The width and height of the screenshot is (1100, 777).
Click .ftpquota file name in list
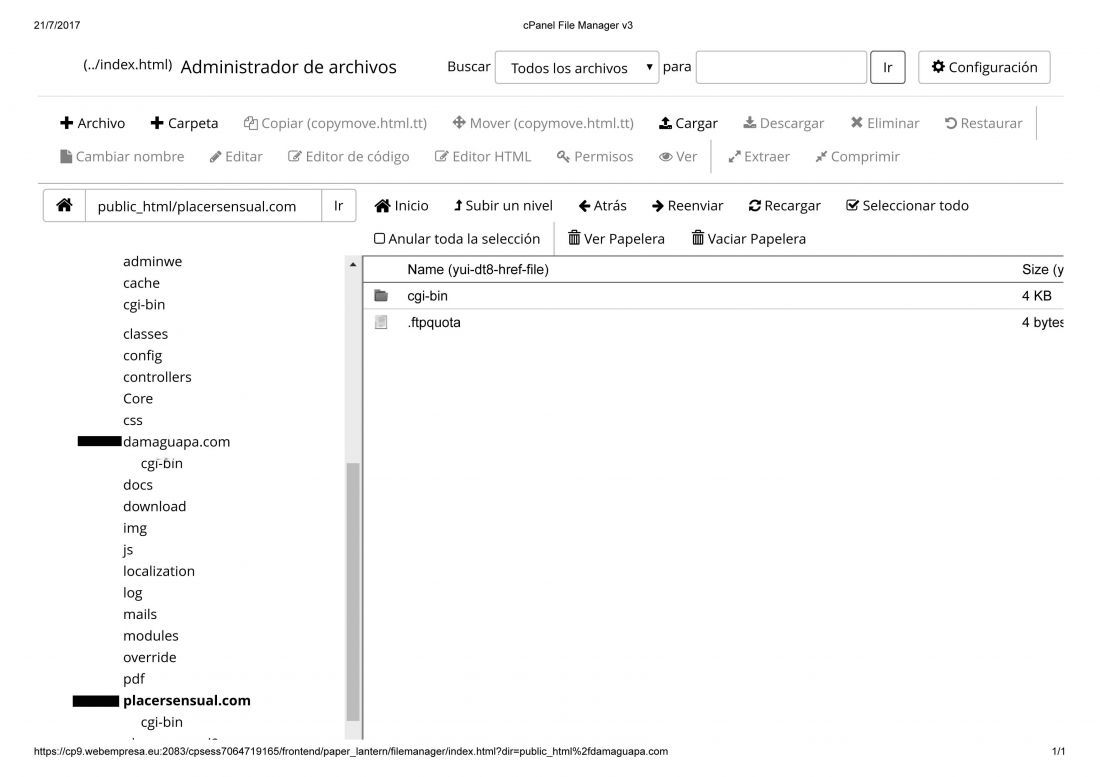tap(434, 323)
